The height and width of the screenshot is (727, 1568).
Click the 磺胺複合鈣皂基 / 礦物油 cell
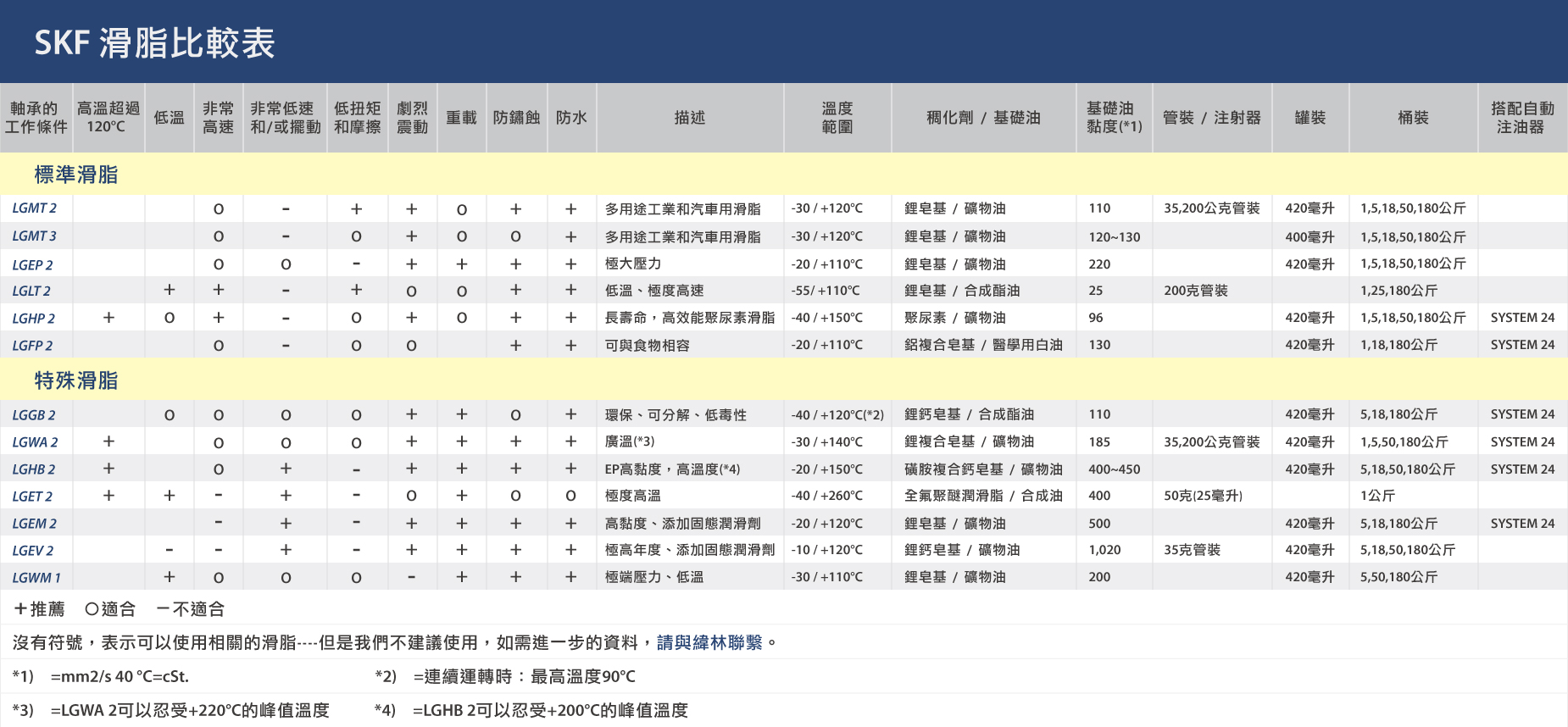[983, 469]
